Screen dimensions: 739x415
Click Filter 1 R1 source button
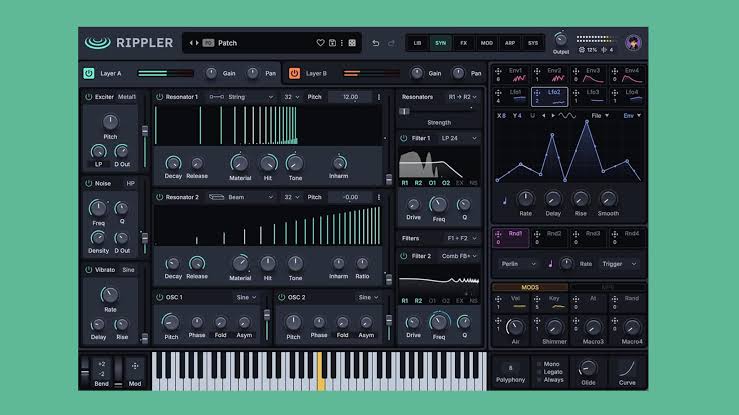[405, 183]
